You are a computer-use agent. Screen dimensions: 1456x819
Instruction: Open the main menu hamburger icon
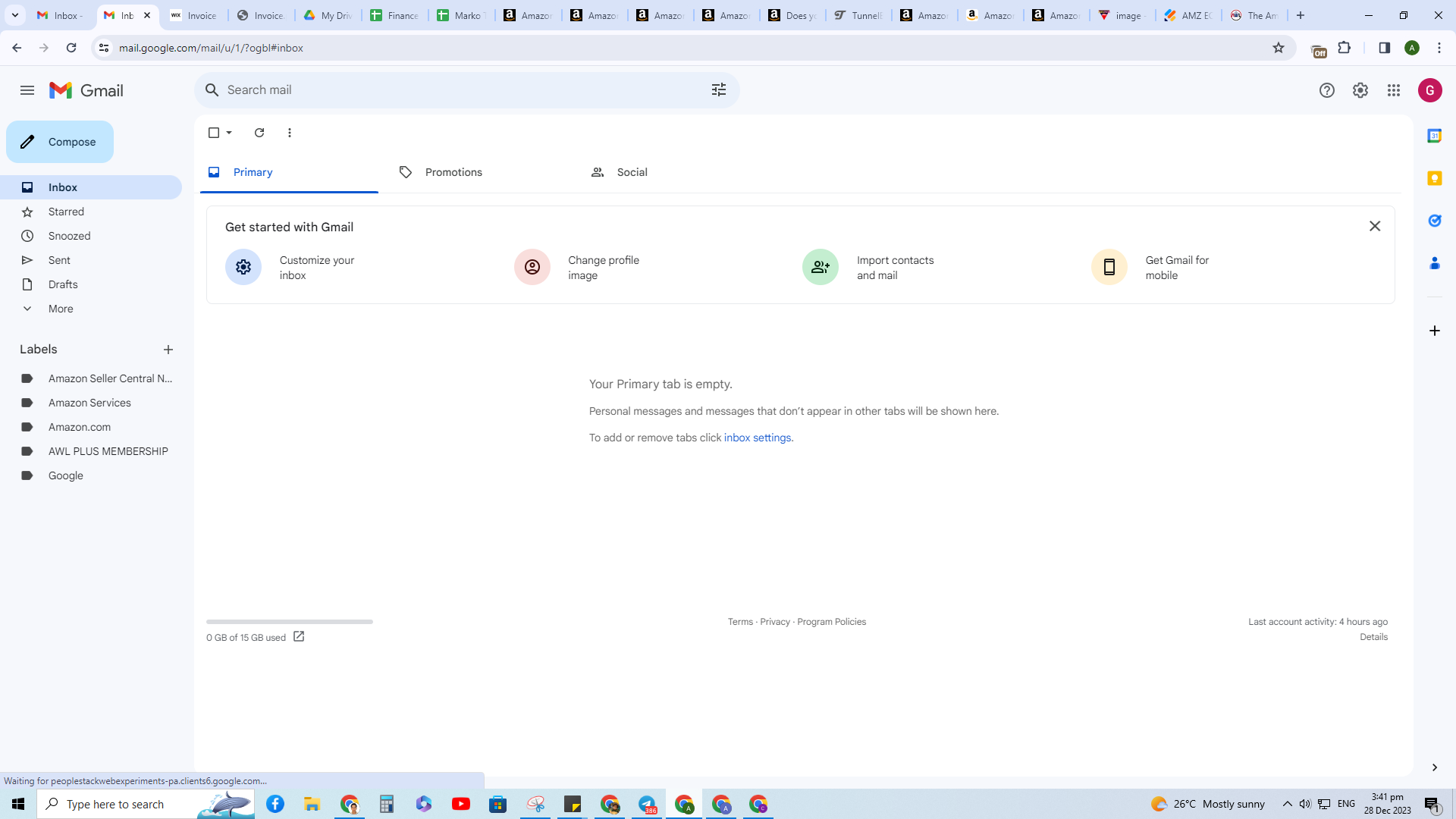pos(27,90)
